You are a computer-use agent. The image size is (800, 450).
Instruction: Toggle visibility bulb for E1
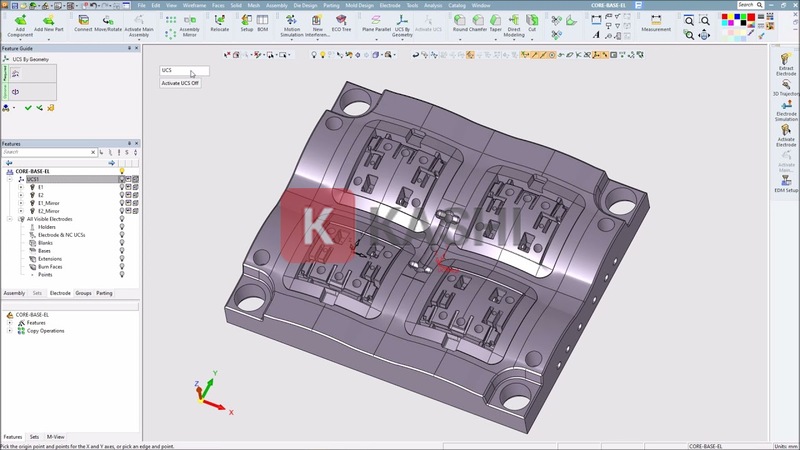pyautogui.click(x=122, y=187)
